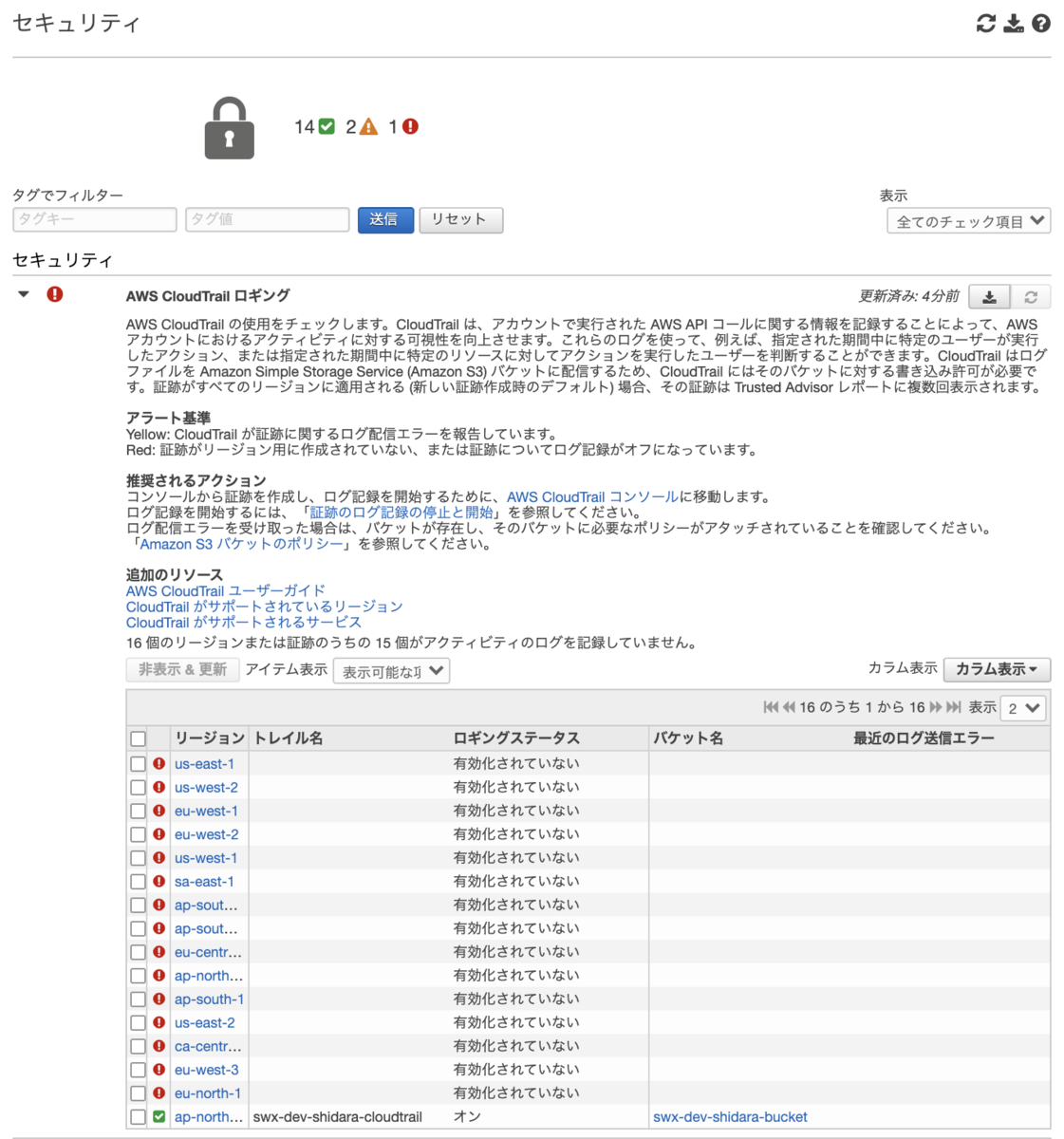Open the swx-dev-shidara-bucket link

pyautogui.click(x=729, y=1116)
